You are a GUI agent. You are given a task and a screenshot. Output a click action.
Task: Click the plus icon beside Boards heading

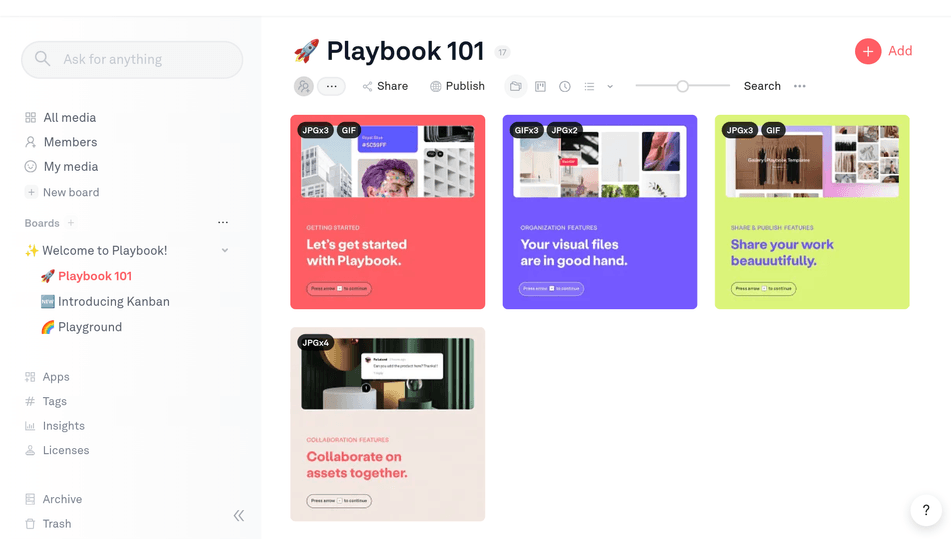71,223
